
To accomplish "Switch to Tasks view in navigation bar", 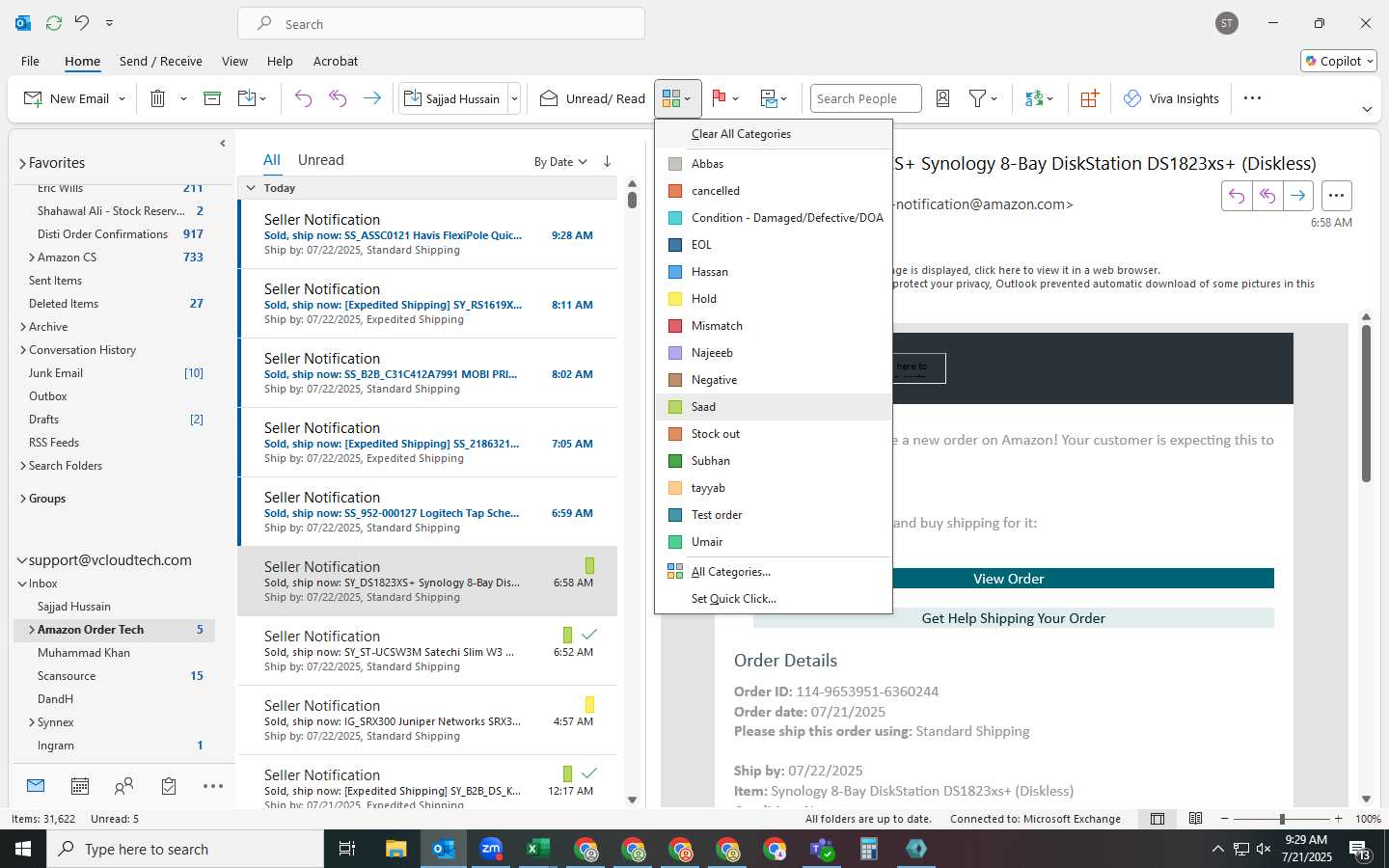I will tap(169, 786).
